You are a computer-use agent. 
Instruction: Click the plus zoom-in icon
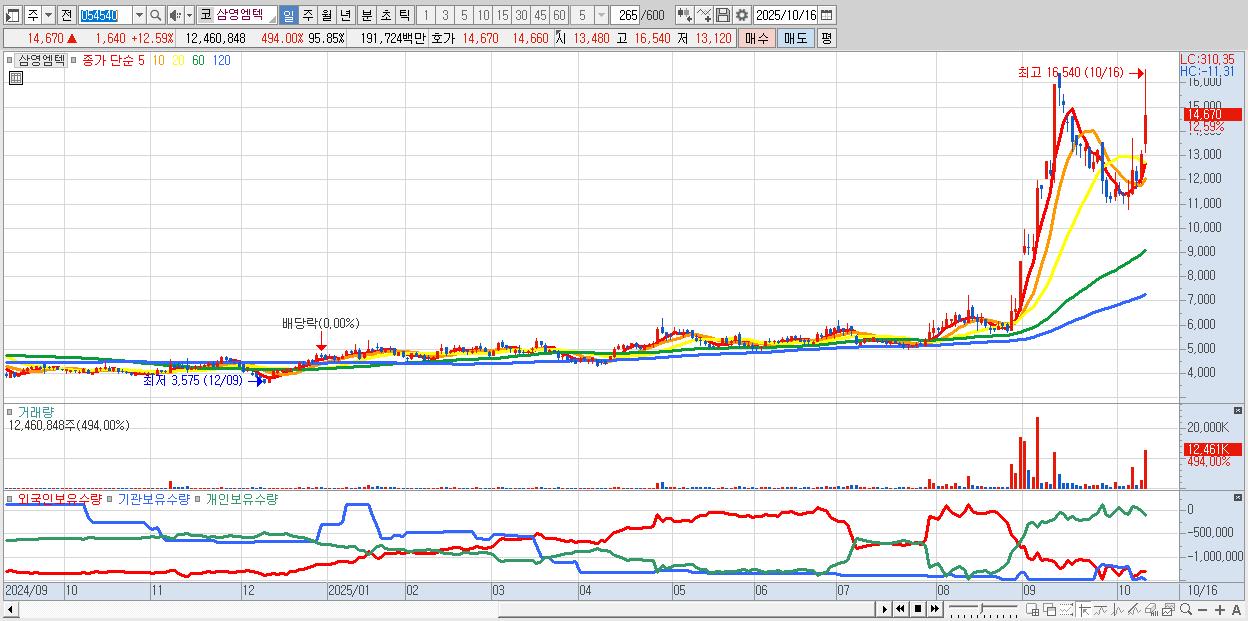tap(1219, 609)
